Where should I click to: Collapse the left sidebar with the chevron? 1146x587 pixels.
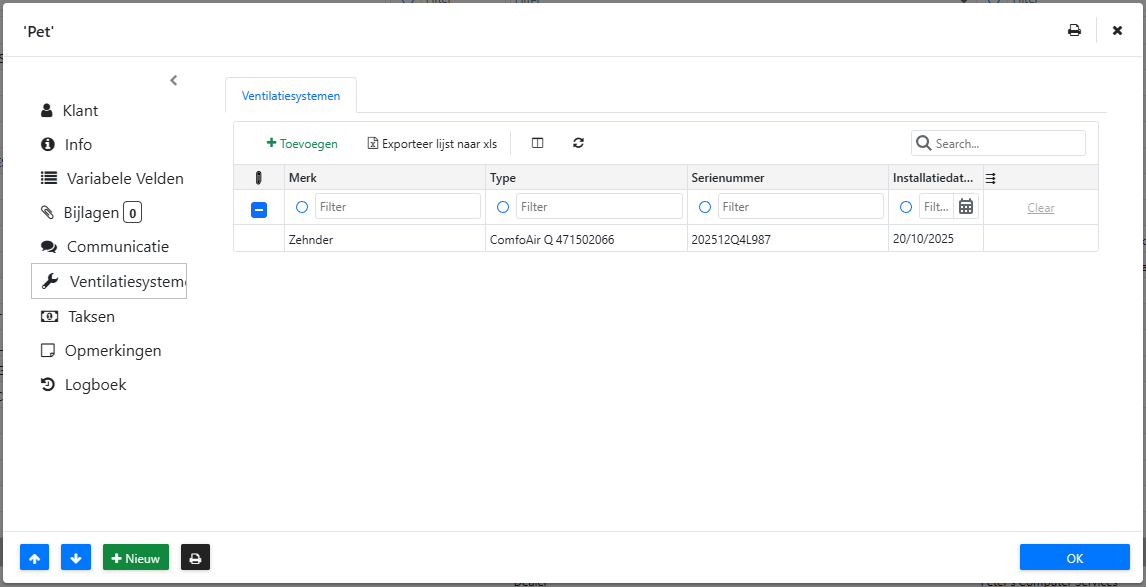(x=173, y=80)
